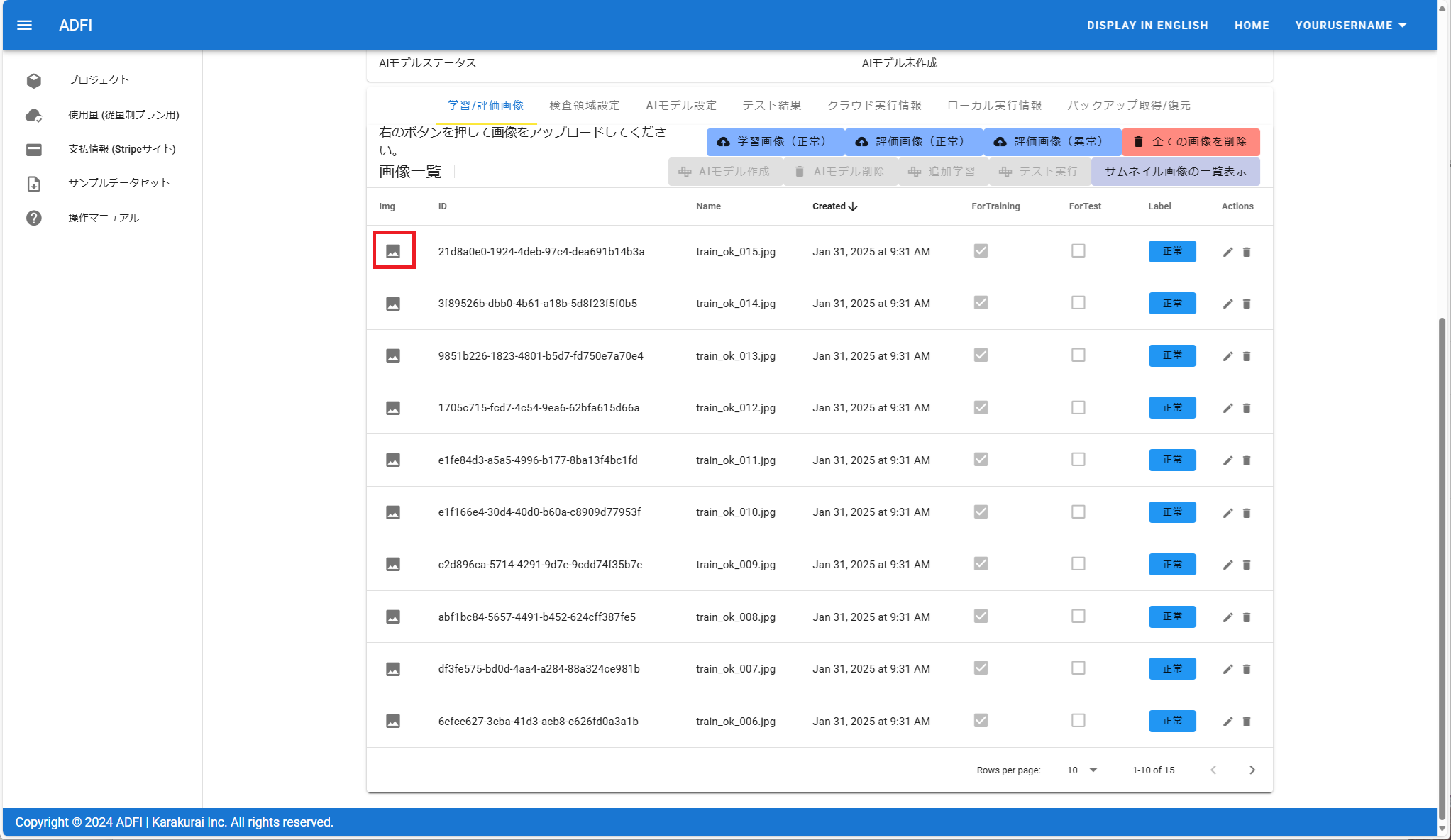Click the image icon for train_ok_014.jpg
1451x840 pixels.
coord(392,304)
